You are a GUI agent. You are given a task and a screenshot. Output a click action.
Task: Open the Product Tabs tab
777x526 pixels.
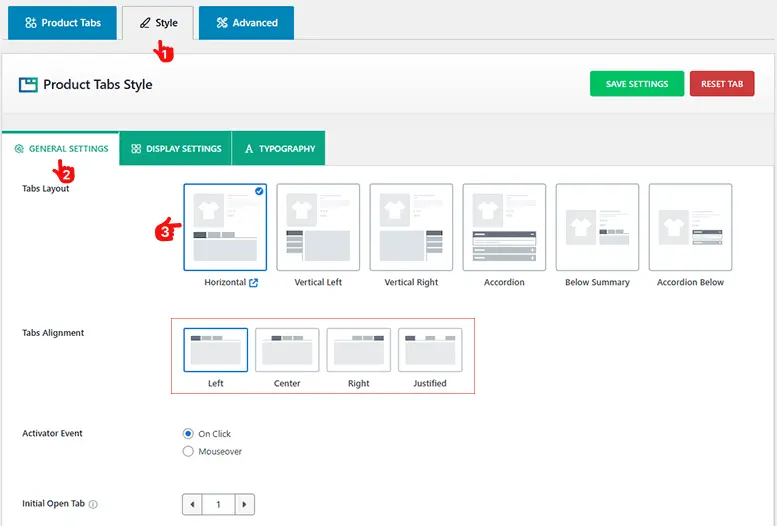click(x=62, y=23)
